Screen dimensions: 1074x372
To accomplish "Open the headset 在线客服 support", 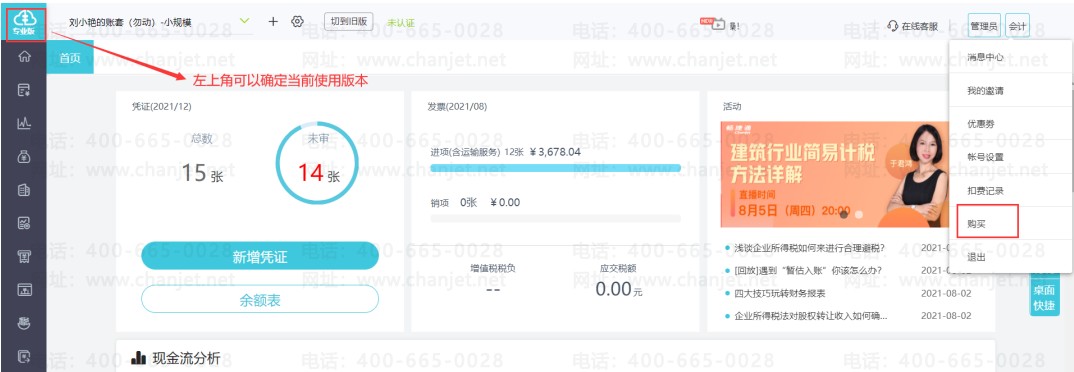I will (912, 26).
